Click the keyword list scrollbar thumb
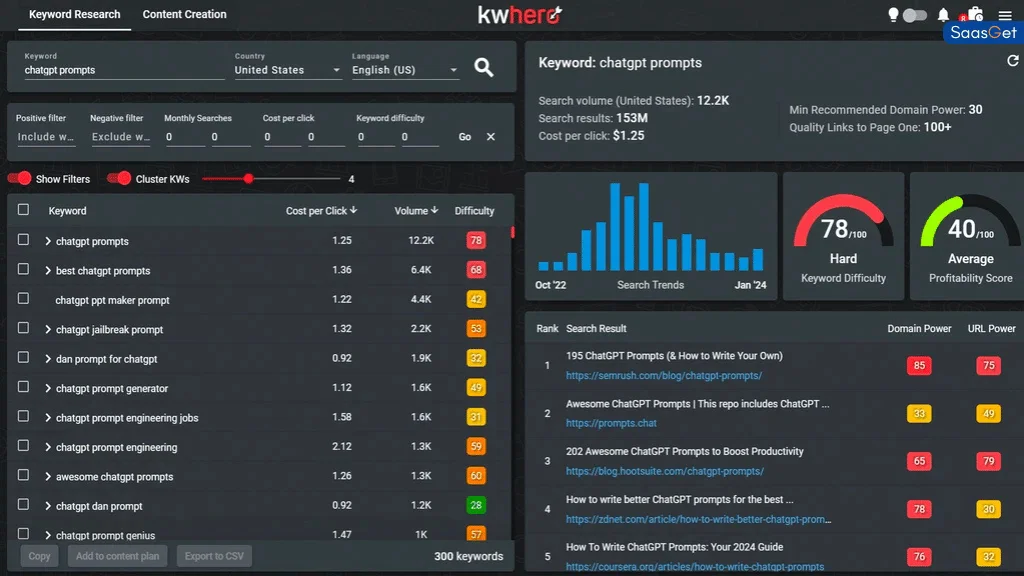The height and width of the screenshot is (576, 1024). 513,232
